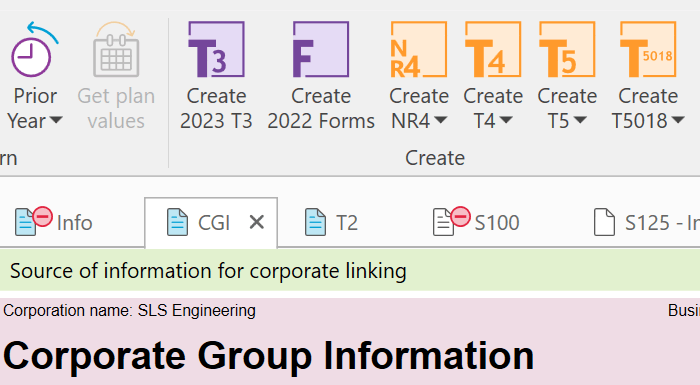Click the Prior Year clock icon
The height and width of the screenshot is (385, 700).
(x=34, y=49)
